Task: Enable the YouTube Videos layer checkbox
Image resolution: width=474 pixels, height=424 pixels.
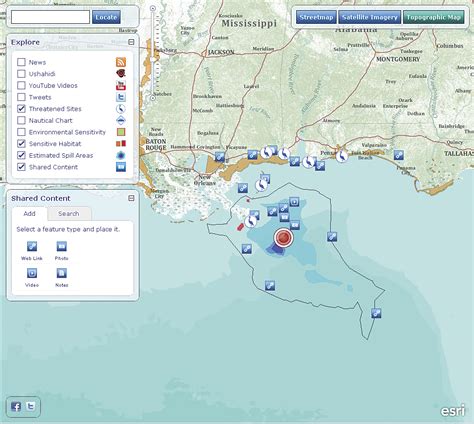Action: pyautogui.click(x=21, y=85)
